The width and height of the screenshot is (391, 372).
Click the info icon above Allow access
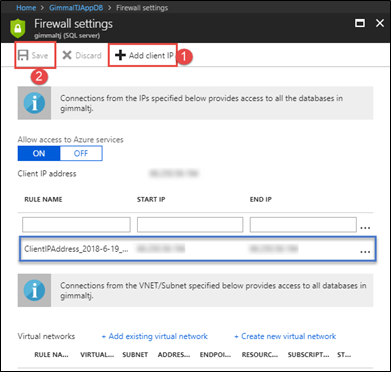[34, 103]
